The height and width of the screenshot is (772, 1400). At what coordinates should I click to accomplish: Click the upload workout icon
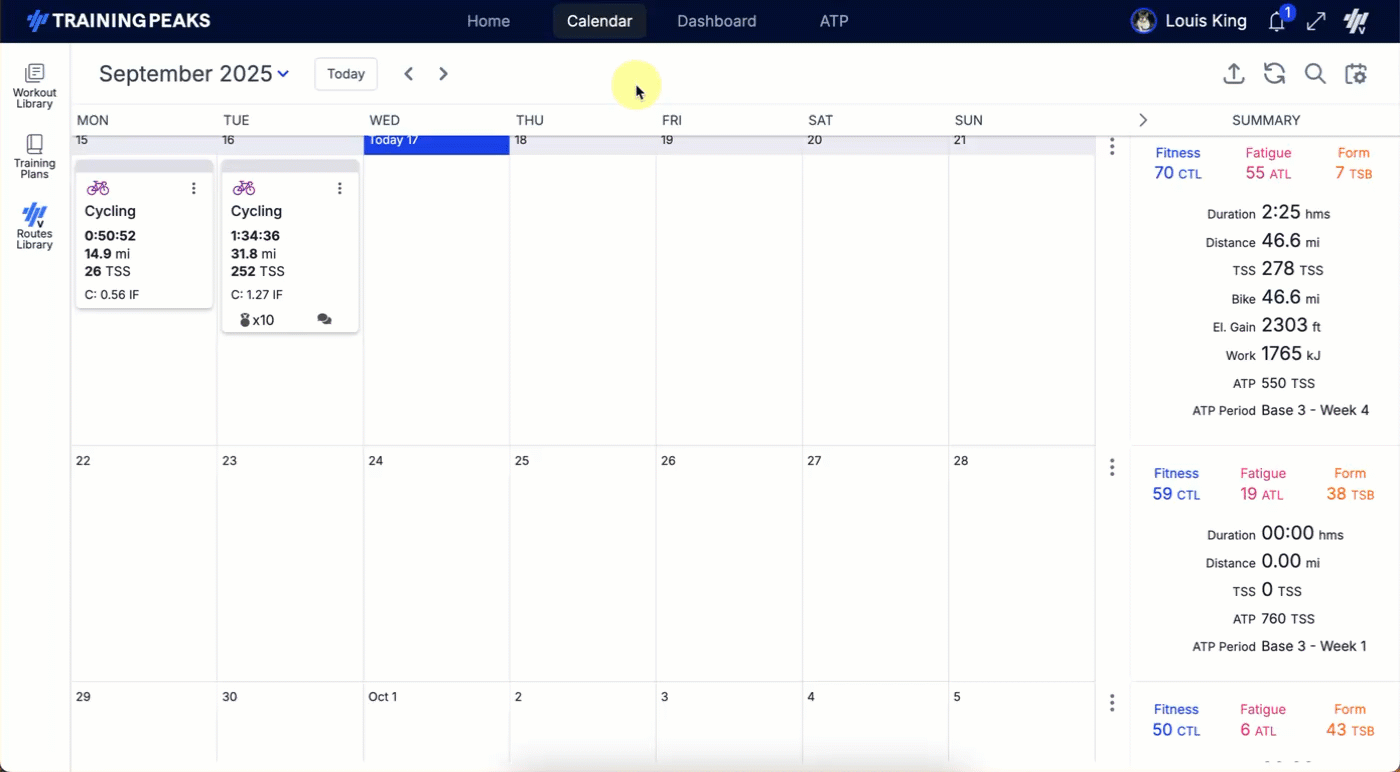coord(1233,74)
